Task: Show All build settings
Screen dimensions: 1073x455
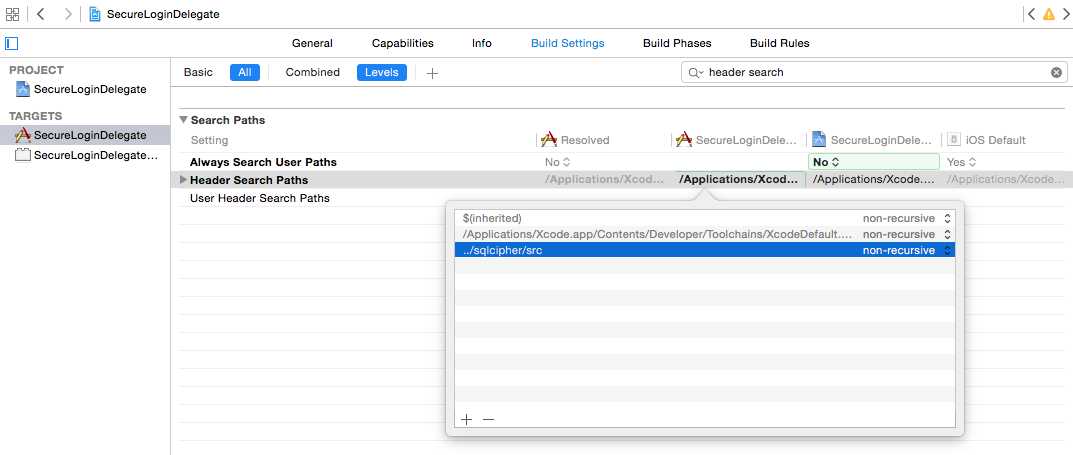Action: pos(245,73)
